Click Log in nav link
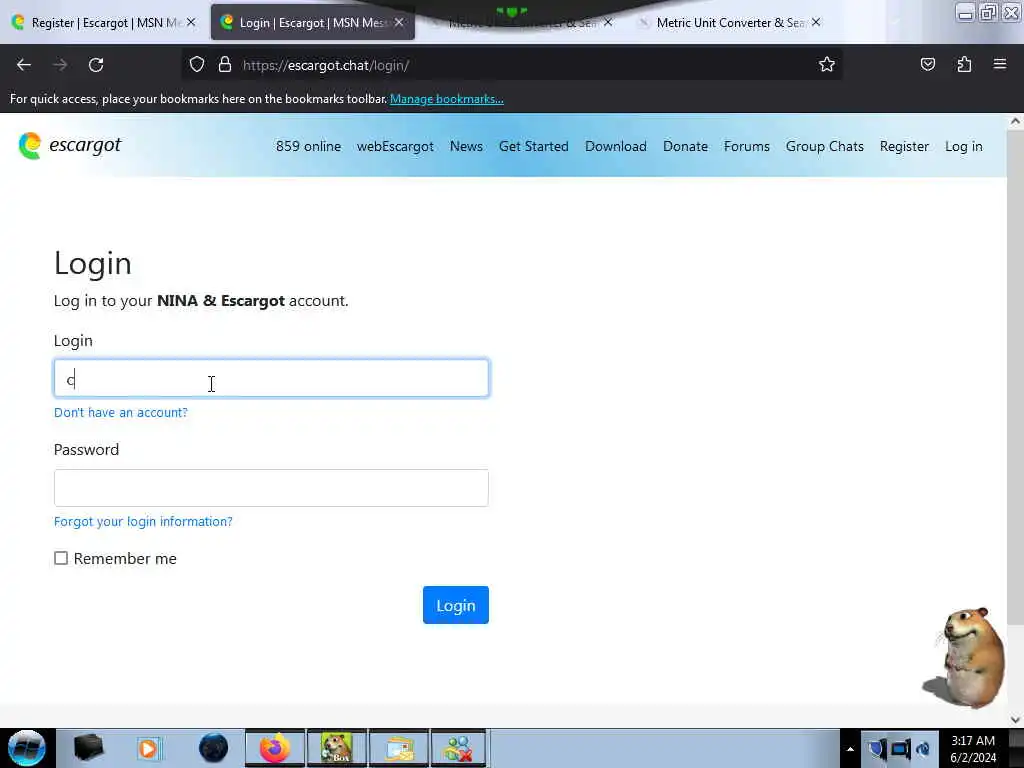The width and height of the screenshot is (1024, 768). (963, 146)
